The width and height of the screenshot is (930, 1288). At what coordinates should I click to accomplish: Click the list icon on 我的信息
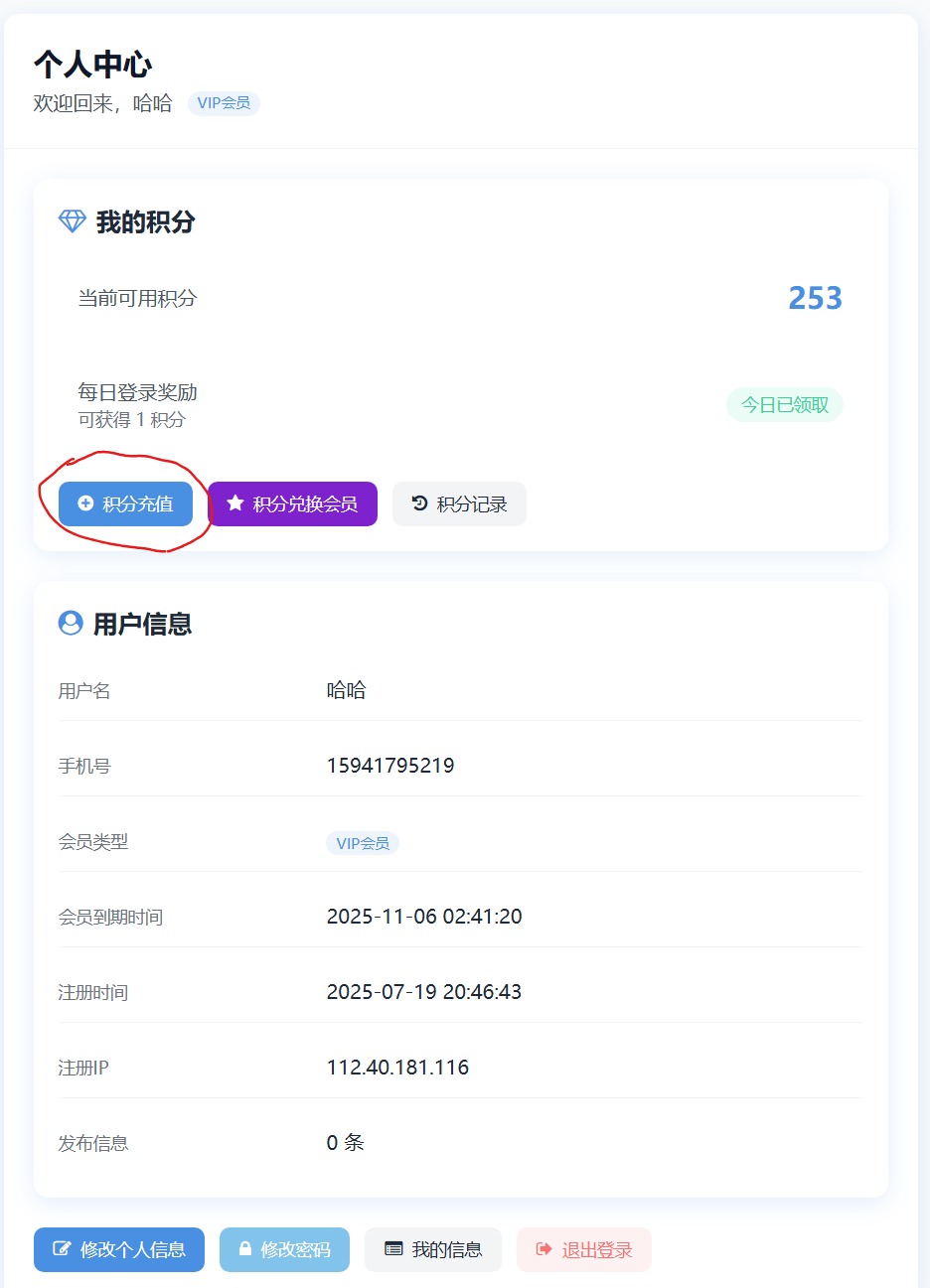393,1249
